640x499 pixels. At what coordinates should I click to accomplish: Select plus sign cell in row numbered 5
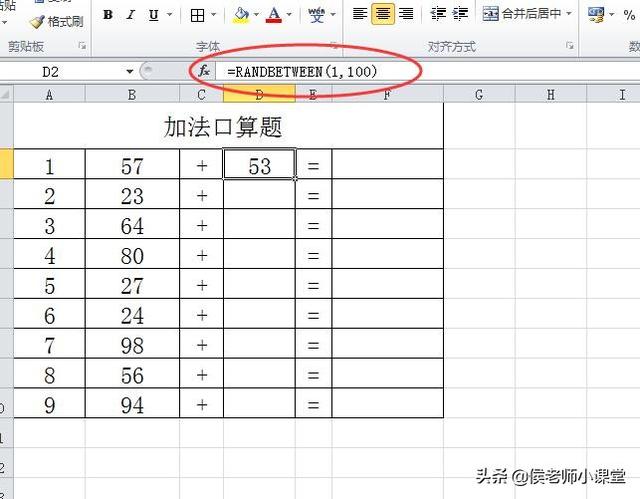tap(202, 284)
